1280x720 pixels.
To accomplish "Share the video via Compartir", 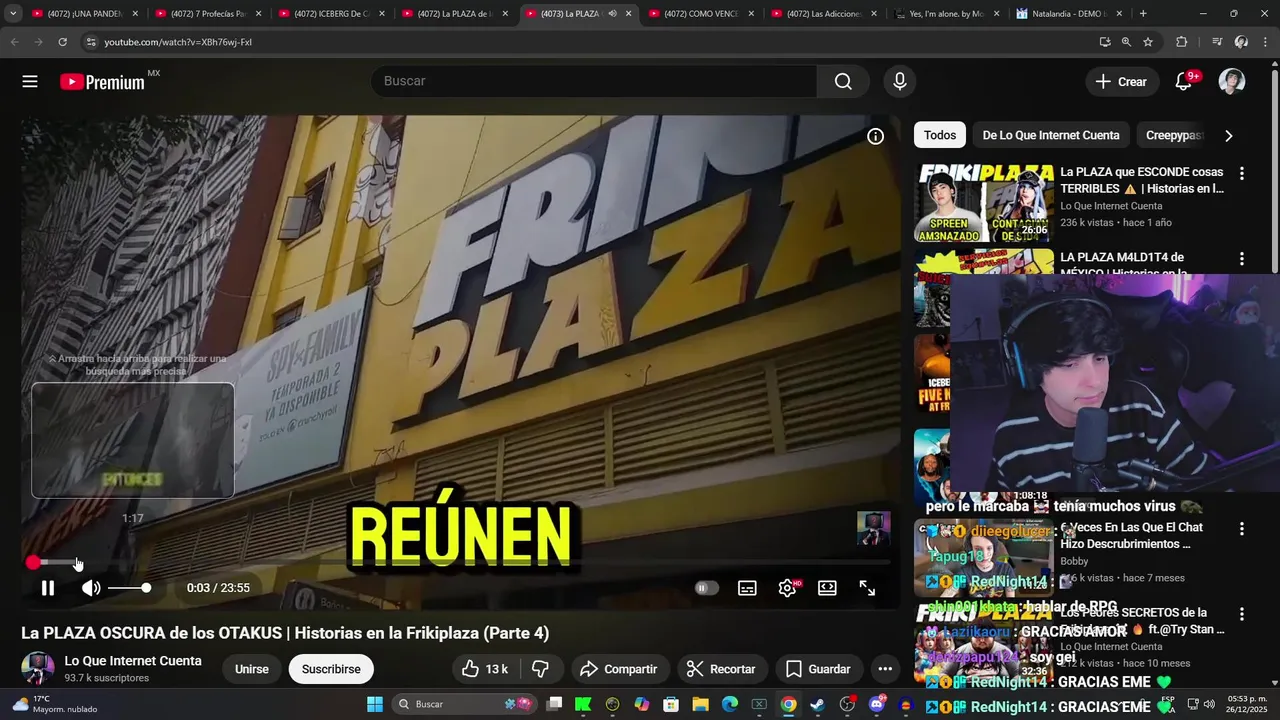I will click(x=618, y=669).
